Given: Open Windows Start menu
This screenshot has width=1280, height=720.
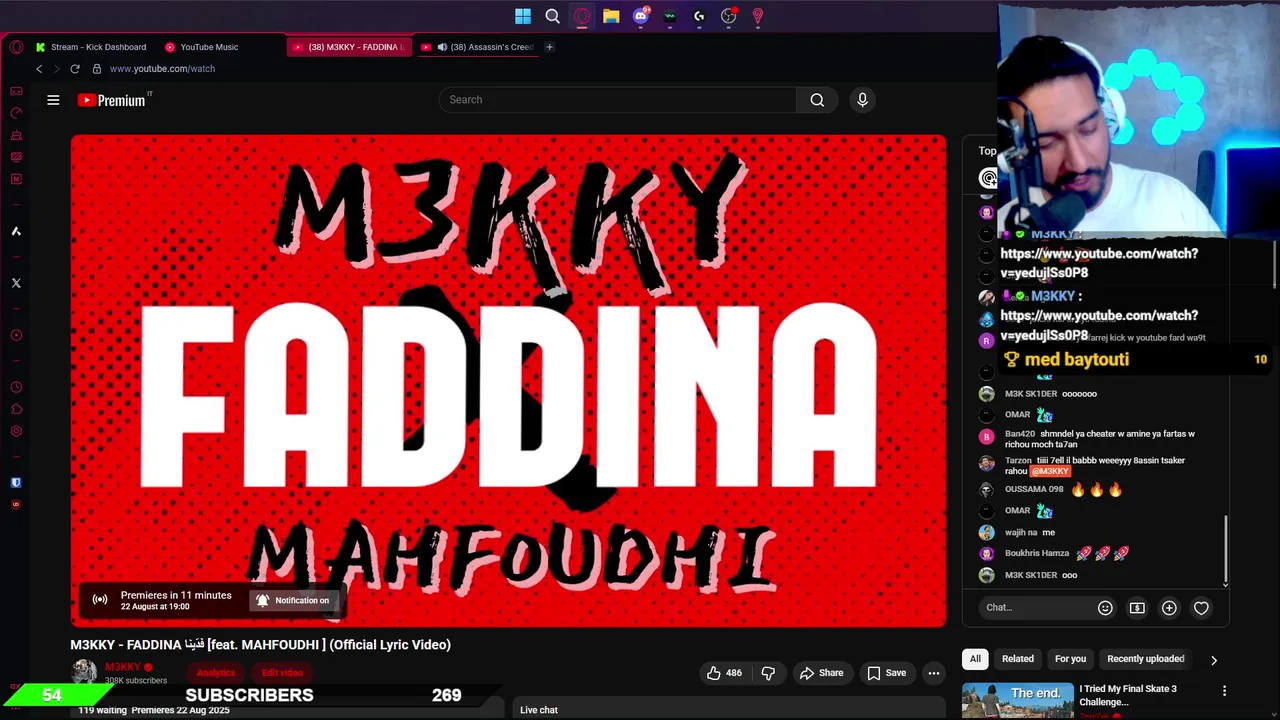Looking at the screenshot, I should pos(523,16).
